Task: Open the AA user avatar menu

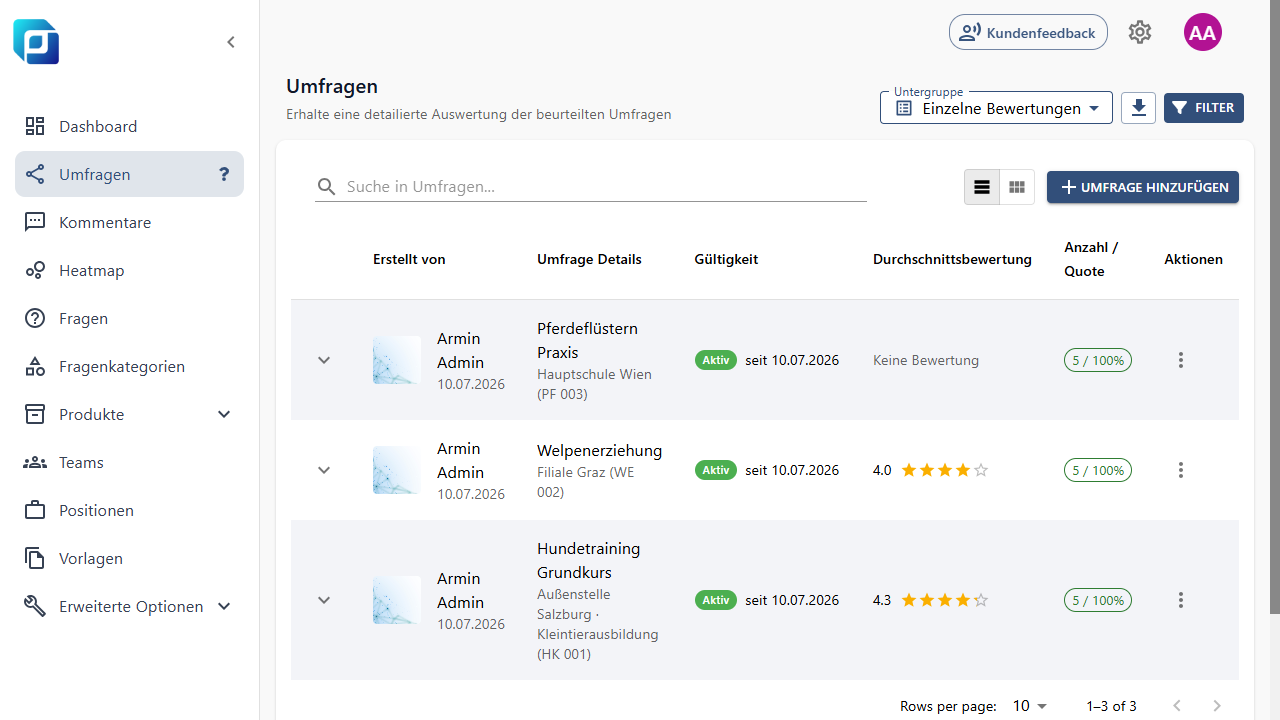Action: 1203,32
